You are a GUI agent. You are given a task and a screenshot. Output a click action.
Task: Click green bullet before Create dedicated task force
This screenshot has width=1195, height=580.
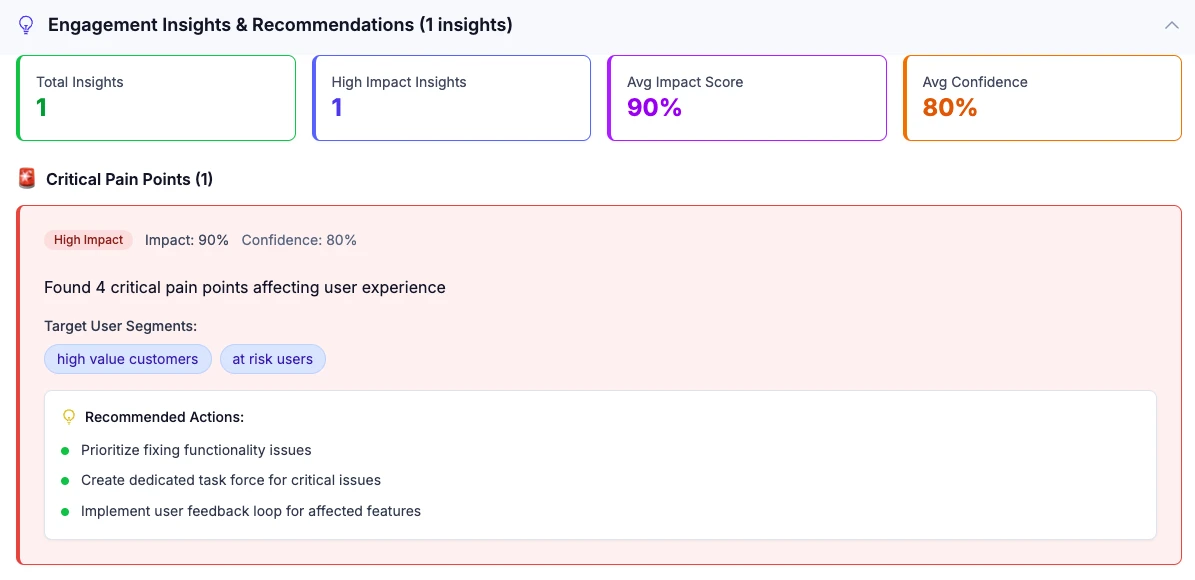(x=65, y=481)
